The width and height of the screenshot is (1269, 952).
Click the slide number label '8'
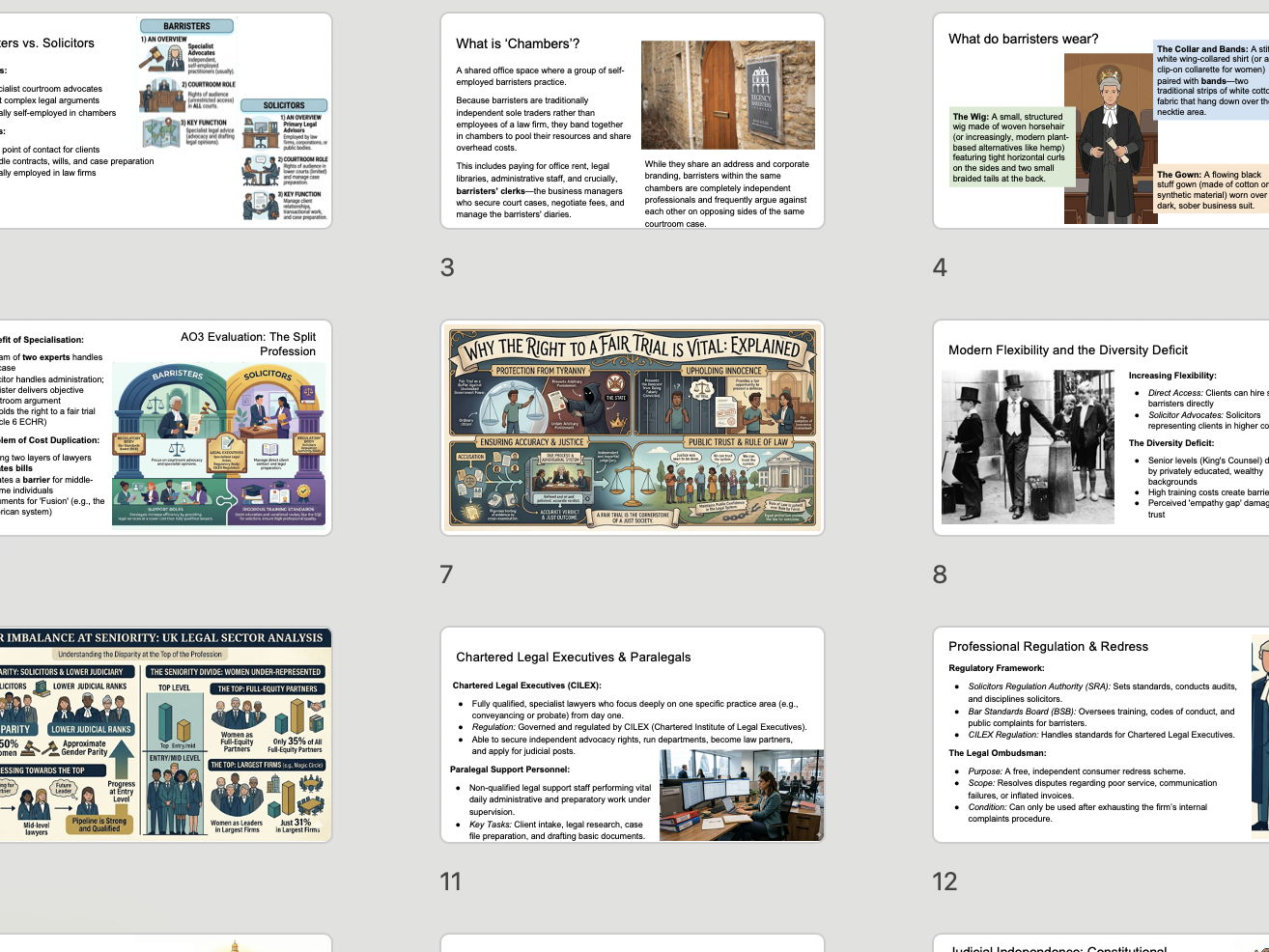click(940, 574)
